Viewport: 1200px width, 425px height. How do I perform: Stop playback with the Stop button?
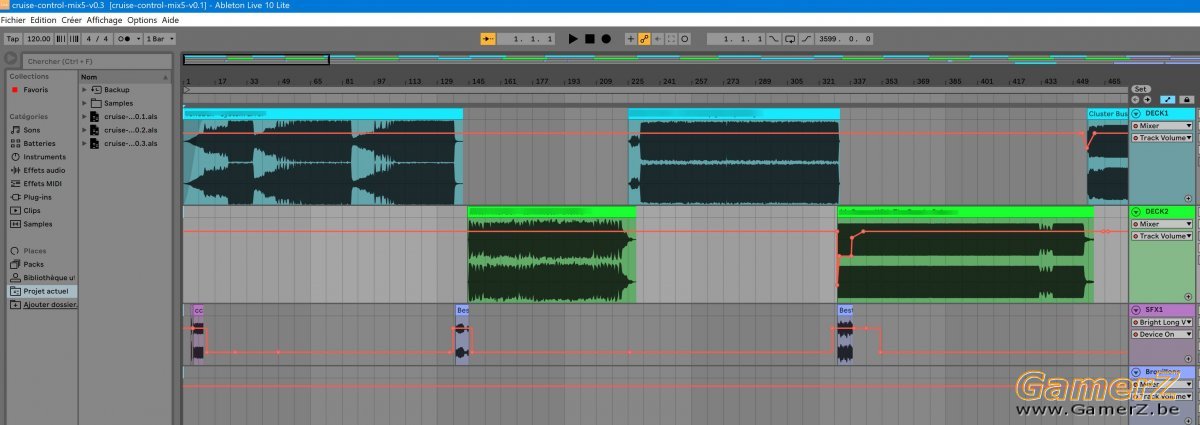pos(590,39)
